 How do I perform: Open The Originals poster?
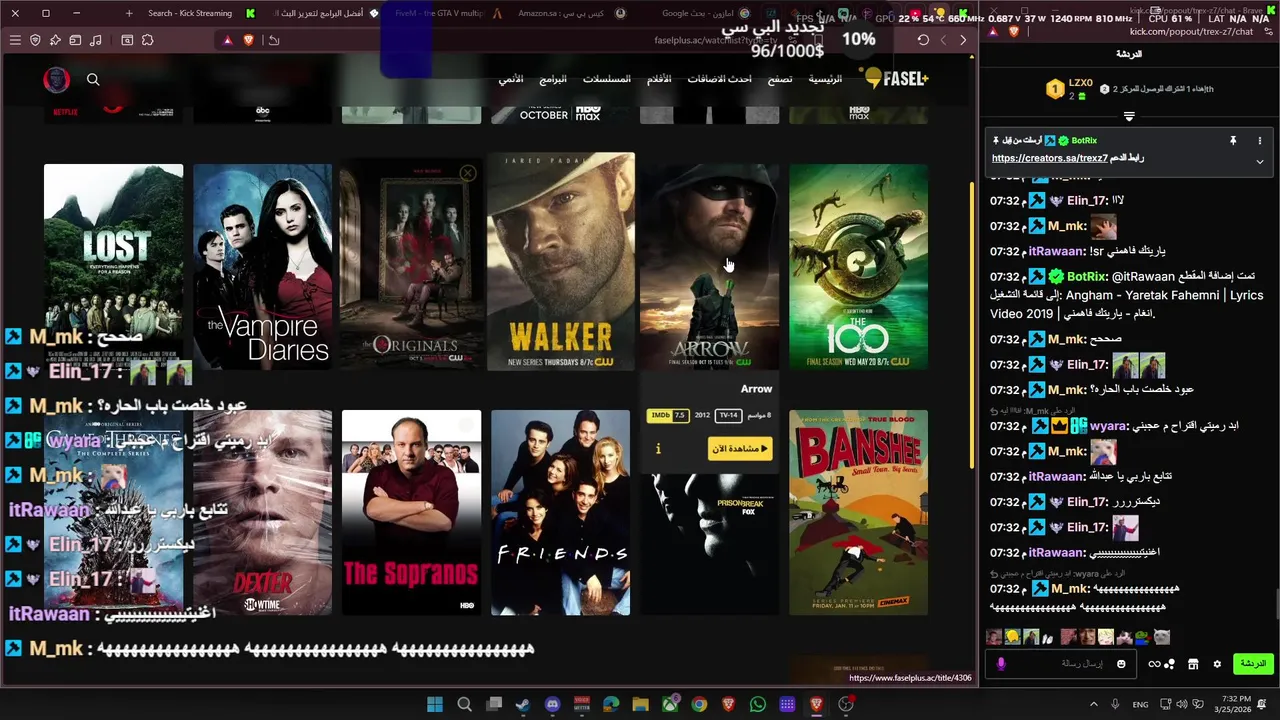(410, 267)
